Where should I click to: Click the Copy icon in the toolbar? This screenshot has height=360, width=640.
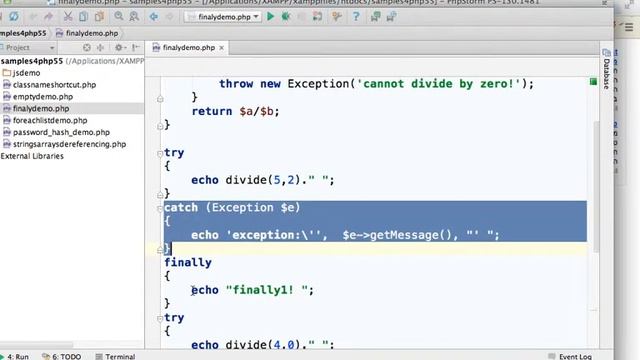click(83, 17)
